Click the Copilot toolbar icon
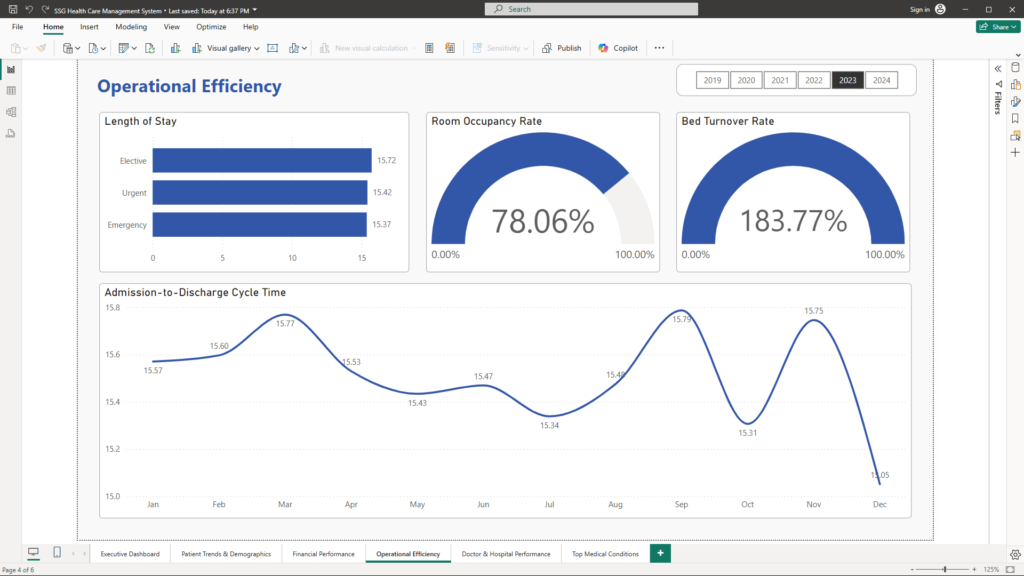Viewport: 1024px width, 576px height. [618, 48]
